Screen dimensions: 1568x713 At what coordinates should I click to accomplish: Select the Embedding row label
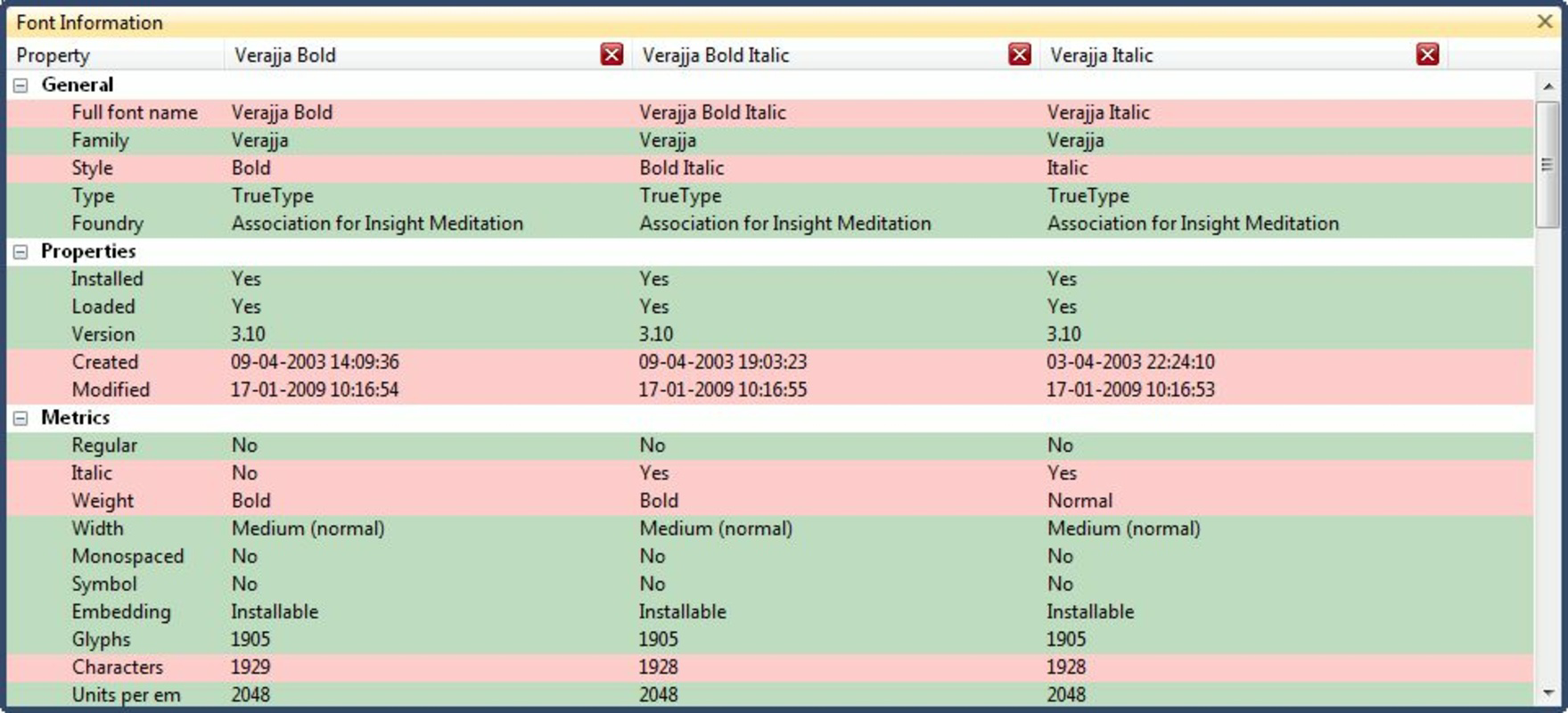coord(121,611)
